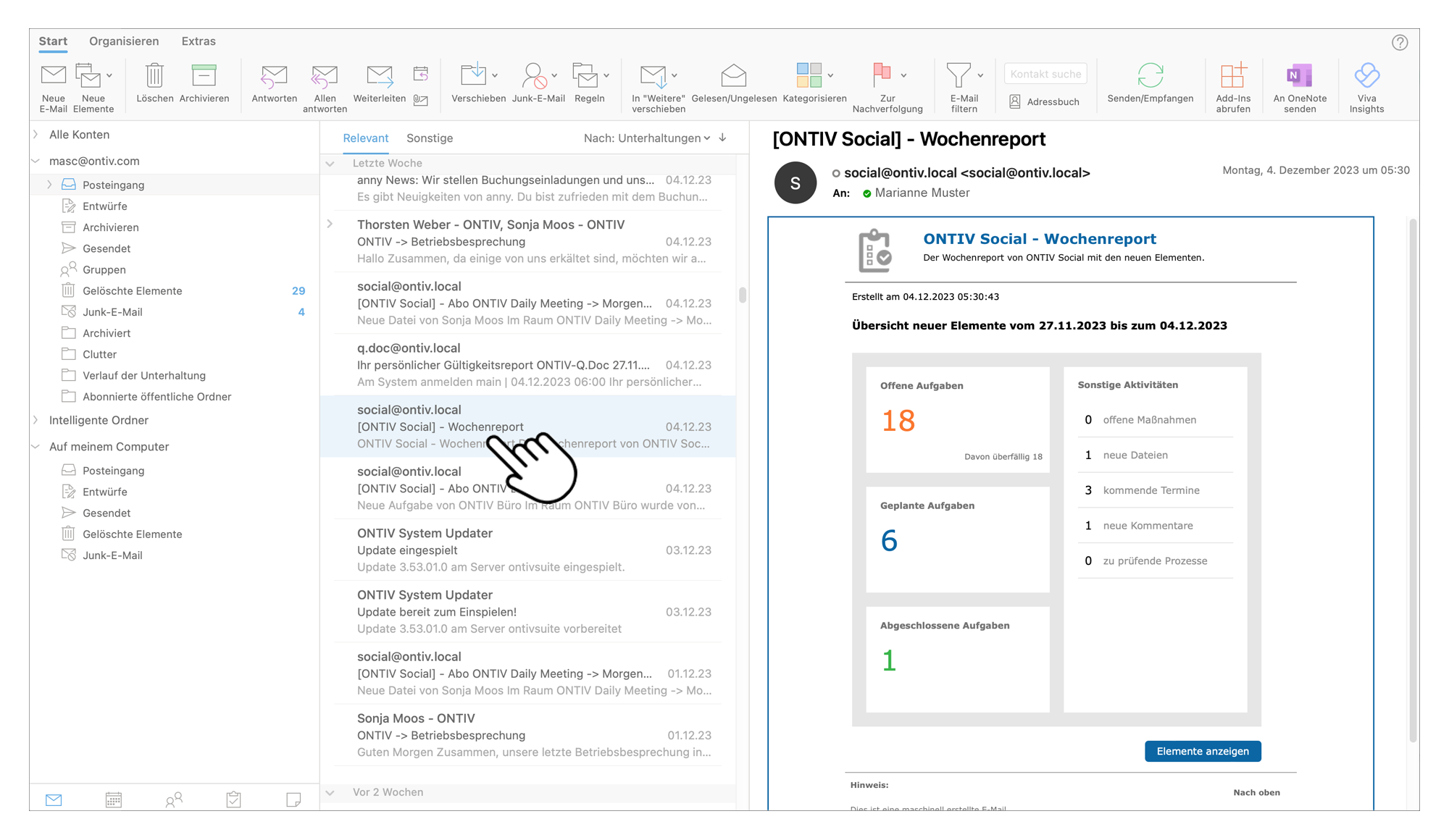Open the Nach: Unterhaltungen sort dropdown

pyautogui.click(x=647, y=138)
